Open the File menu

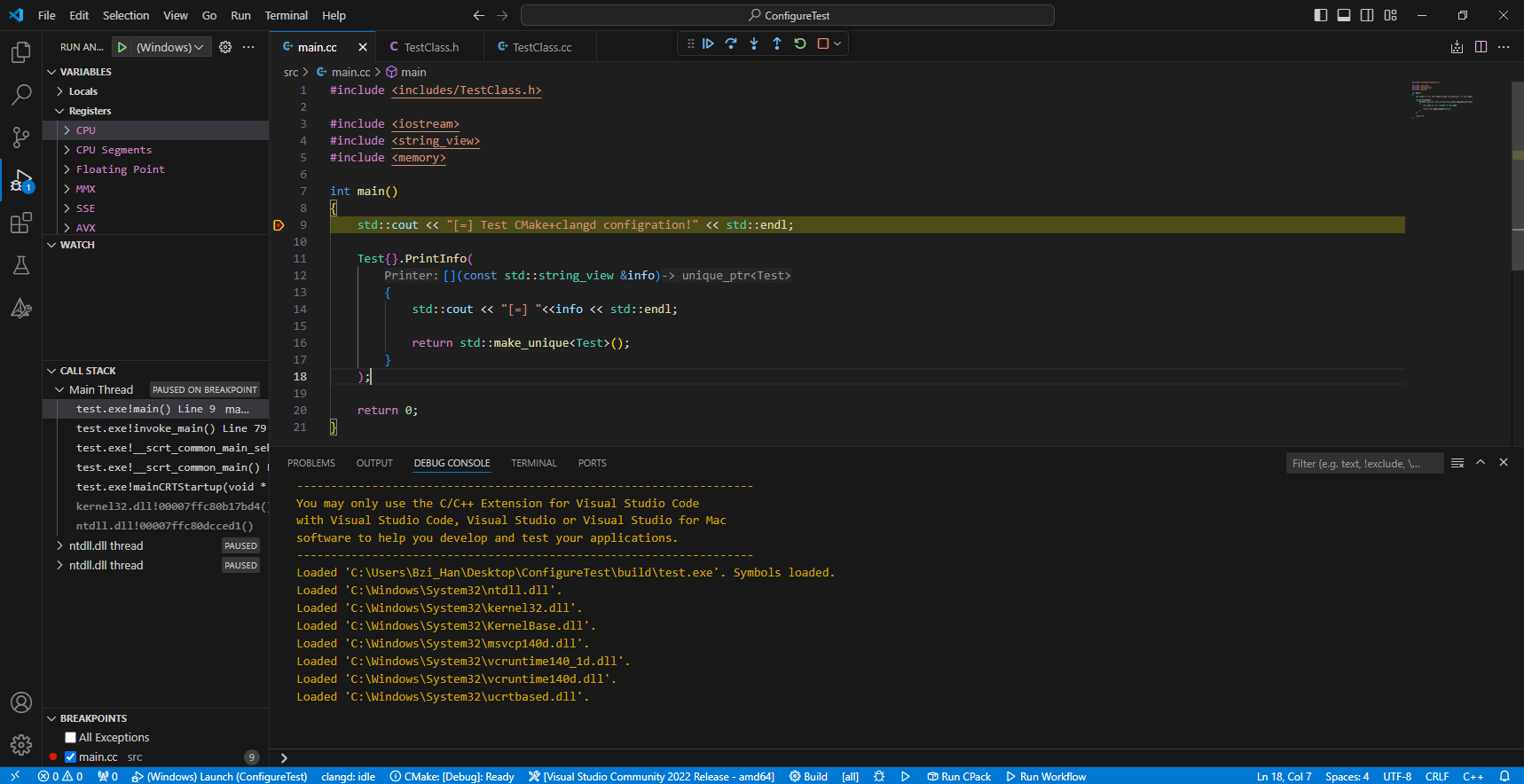pyautogui.click(x=47, y=15)
